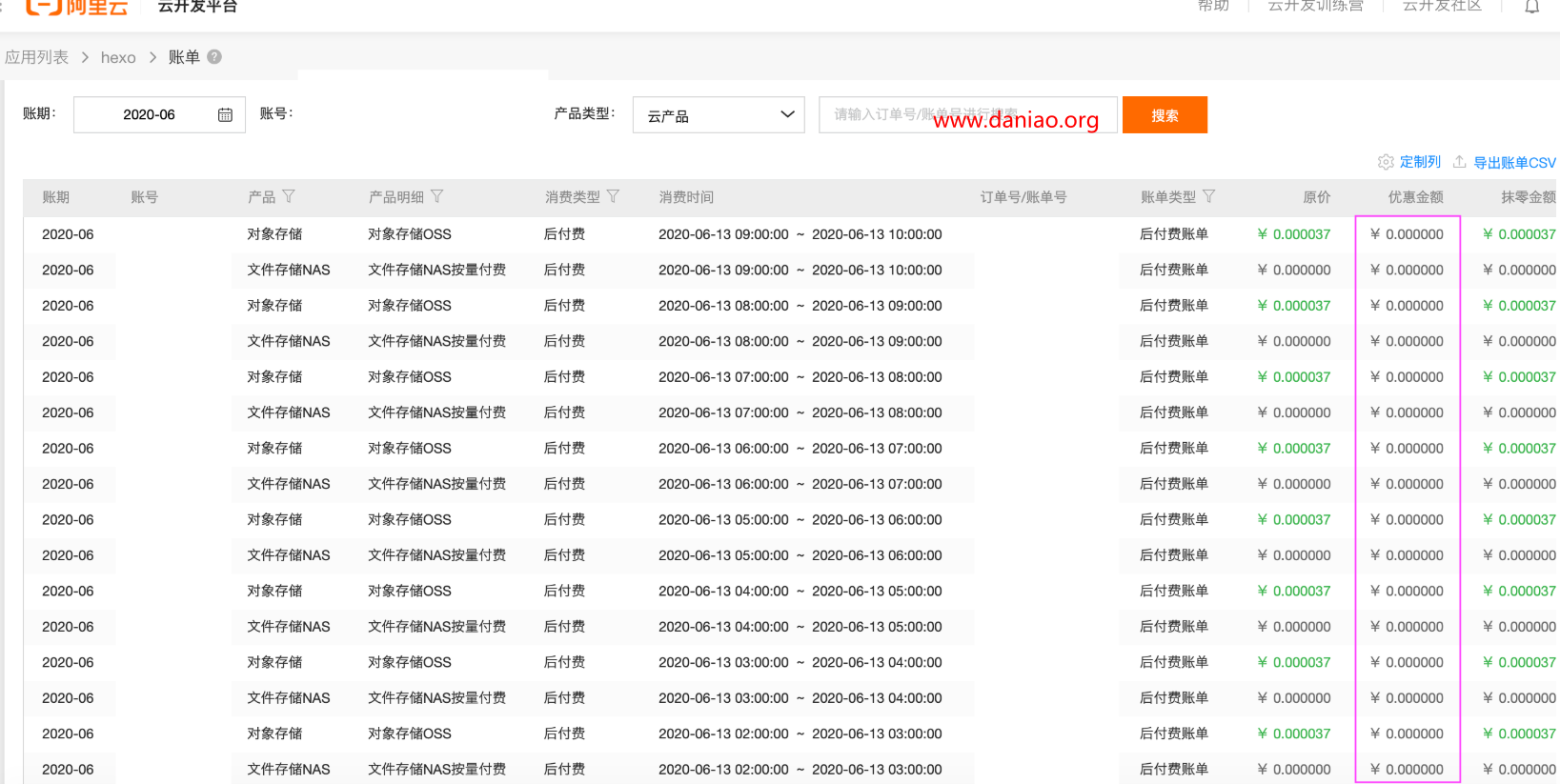The width and height of the screenshot is (1560, 784).
Task: Go to 应用列表 breadcrumb
Action: pyautogui.click(x=36, y=57)
